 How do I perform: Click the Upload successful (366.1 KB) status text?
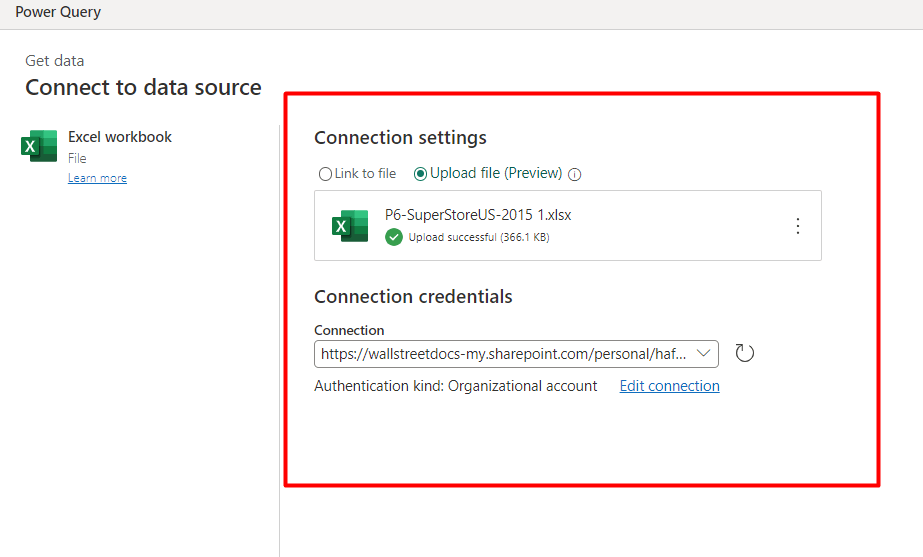tap(479, 237)
